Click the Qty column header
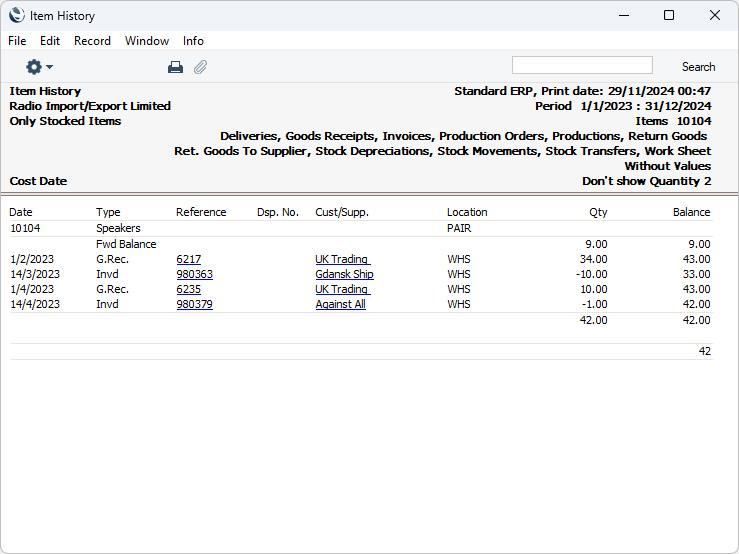Viewport: 739px width, 554px height. 598,212
